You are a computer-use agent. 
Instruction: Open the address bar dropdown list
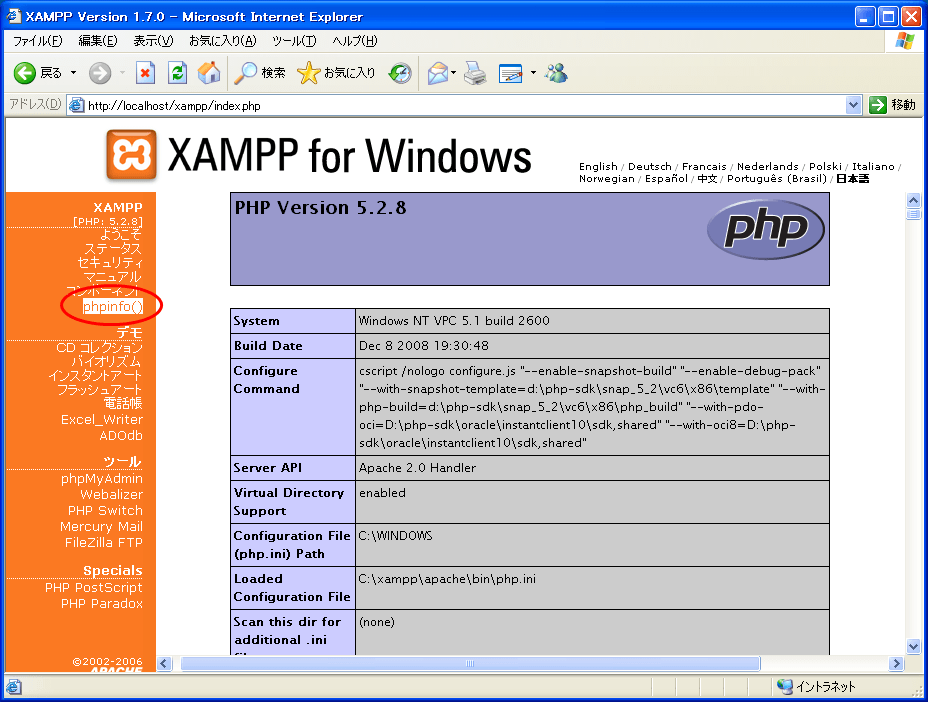[x=853, y=105]
